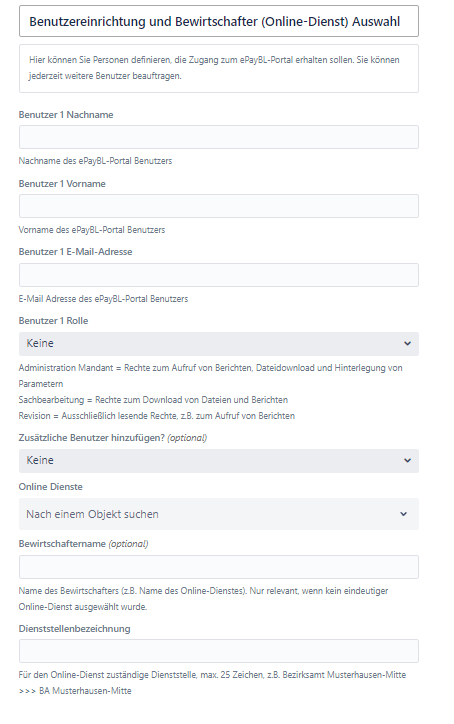
Task: Click the chevron arrow of Benutzer 1 Rolle
Action: click(x=407, y=344)
